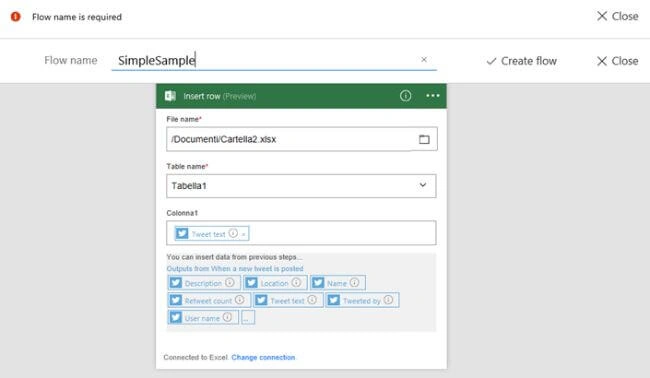650x378 pixels.
Task: Insert the Tweeted by output token
Action: [362, 300]
